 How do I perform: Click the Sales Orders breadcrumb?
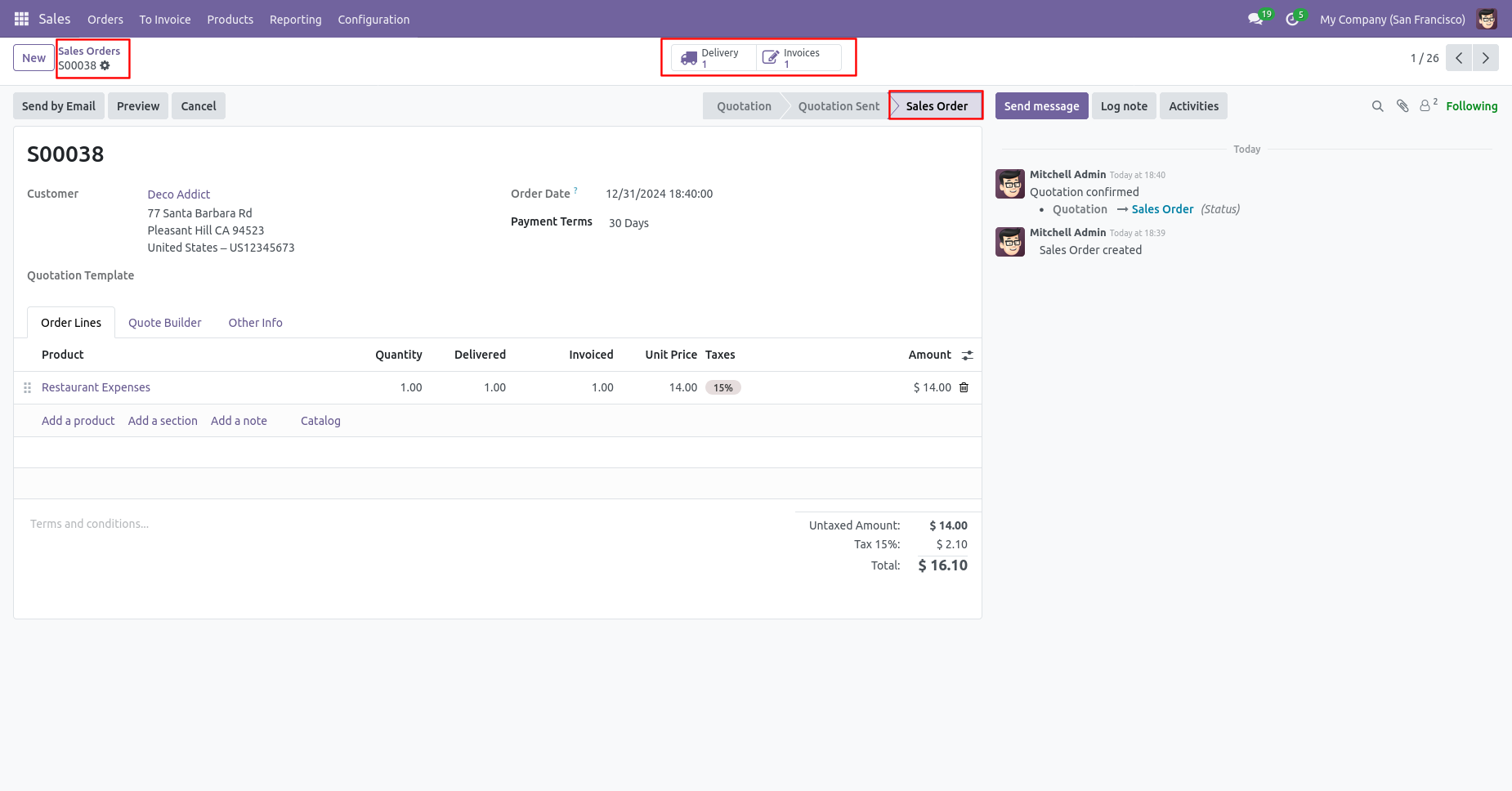pyautogui.click(x=89, y=51)
